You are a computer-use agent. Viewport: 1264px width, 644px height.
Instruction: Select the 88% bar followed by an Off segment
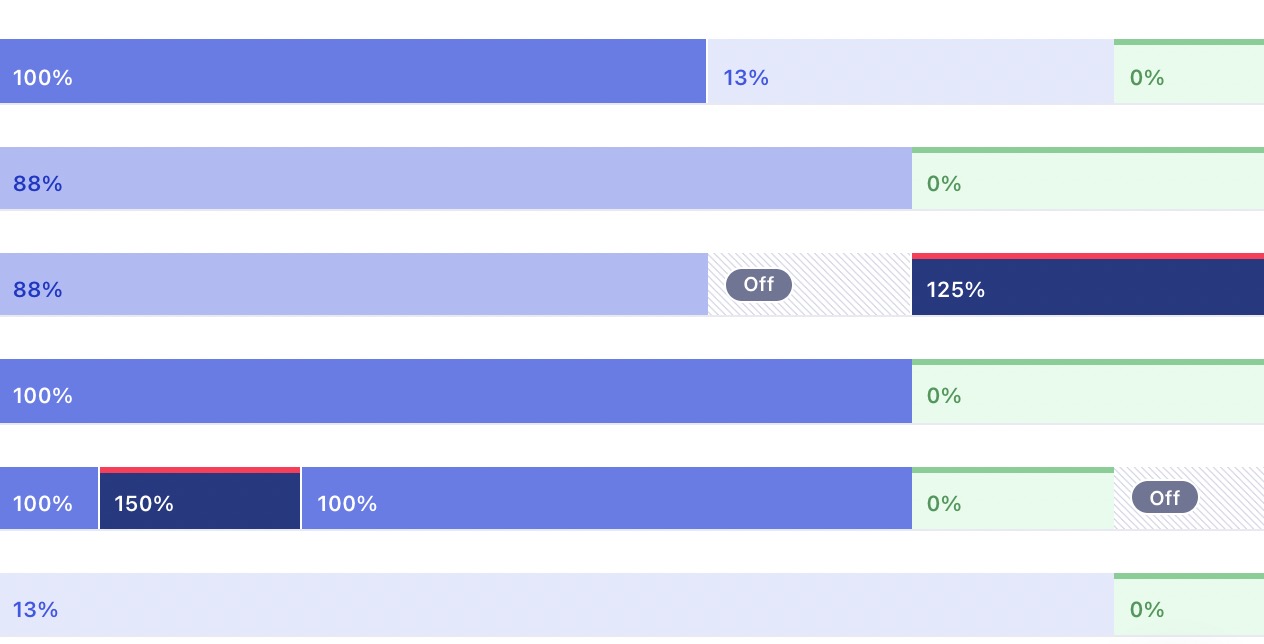[353, 285]
